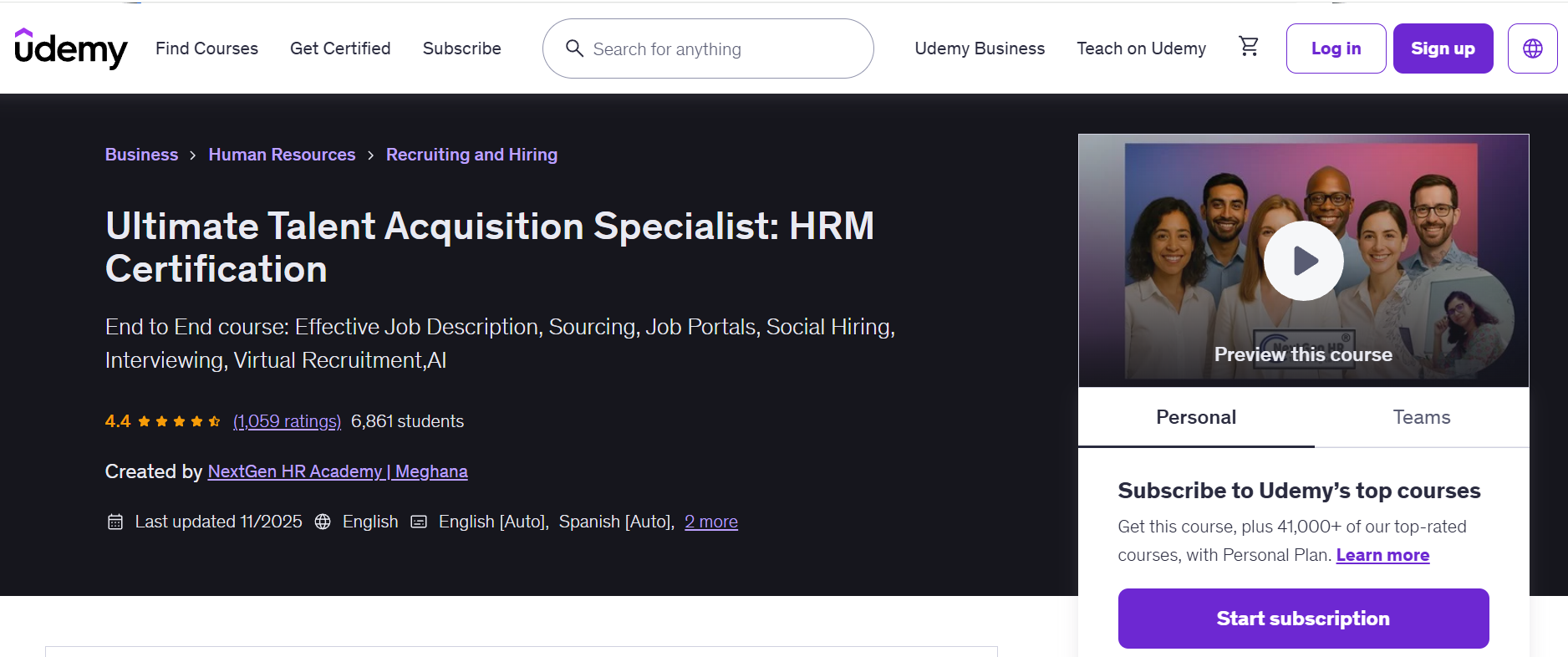Click the course preview thumbnail image

coord(1303,261)
